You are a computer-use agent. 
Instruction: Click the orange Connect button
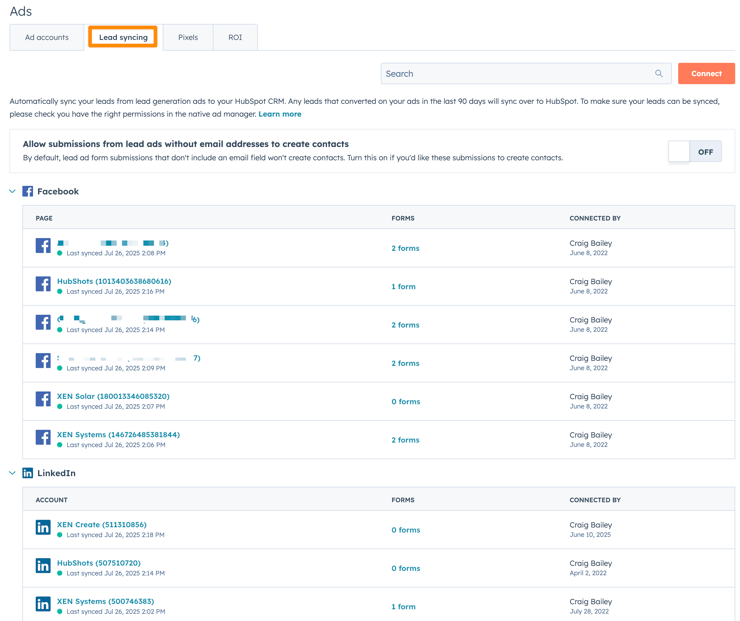tap(706, 74)
